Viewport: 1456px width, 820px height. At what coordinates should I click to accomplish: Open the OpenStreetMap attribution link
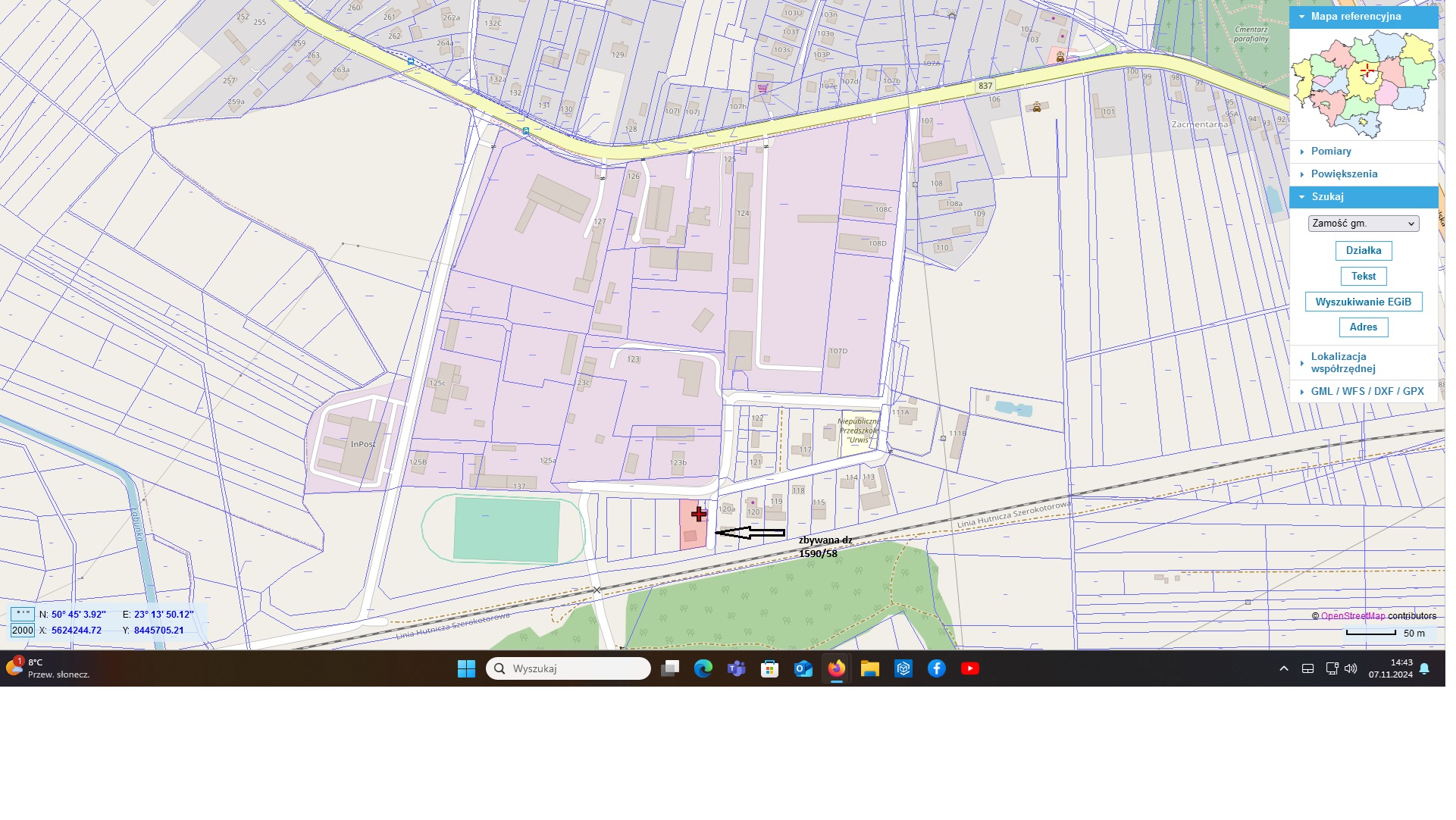click(x=1352, y=616)
